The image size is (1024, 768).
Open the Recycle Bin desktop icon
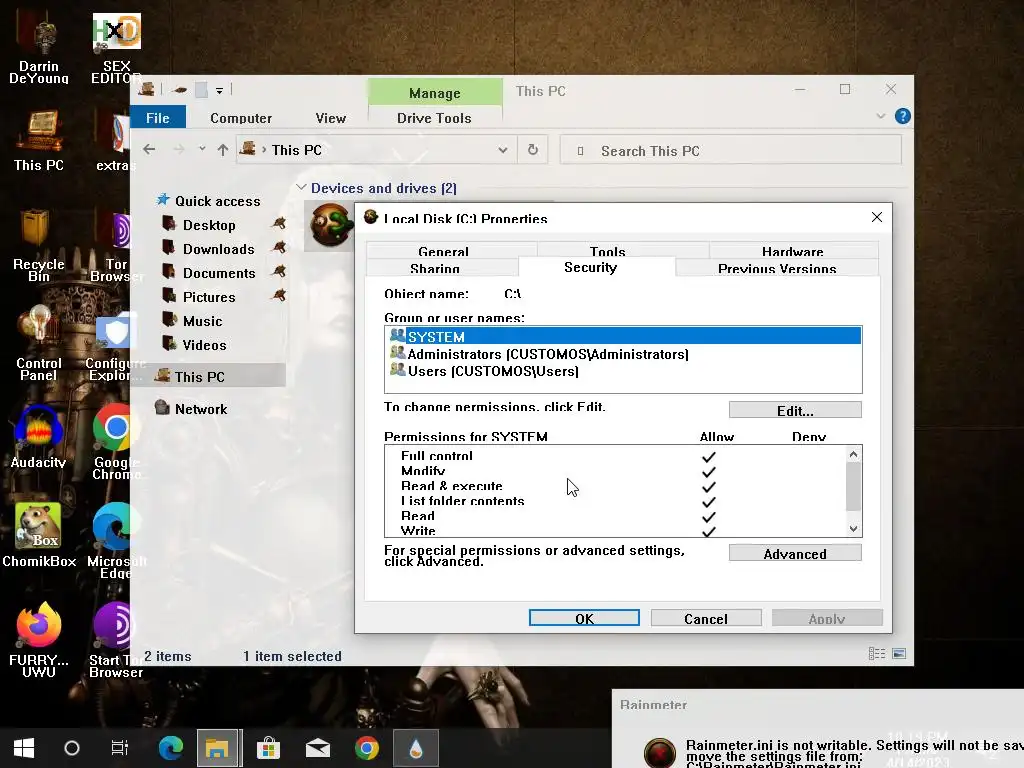[38, 245]
